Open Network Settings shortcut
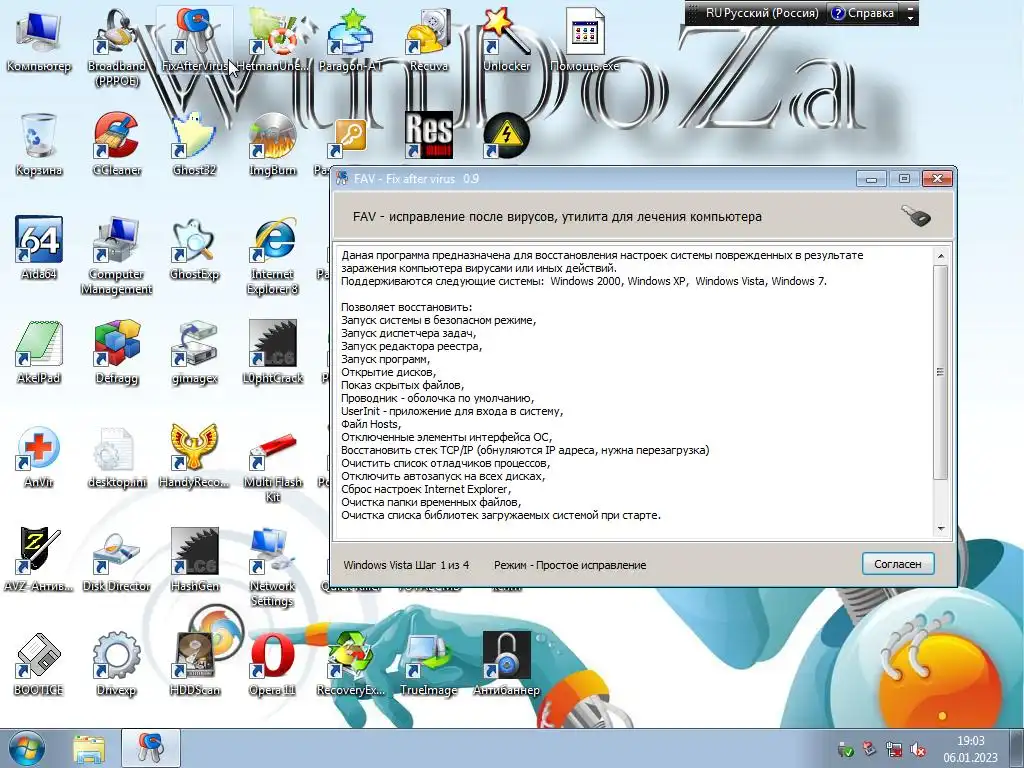This screenshot has width=1024, height=768. [x=272, y=567]
